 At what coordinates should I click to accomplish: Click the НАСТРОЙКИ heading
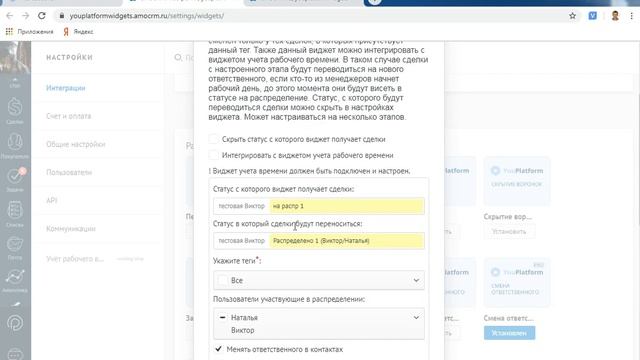pos(69,58)
